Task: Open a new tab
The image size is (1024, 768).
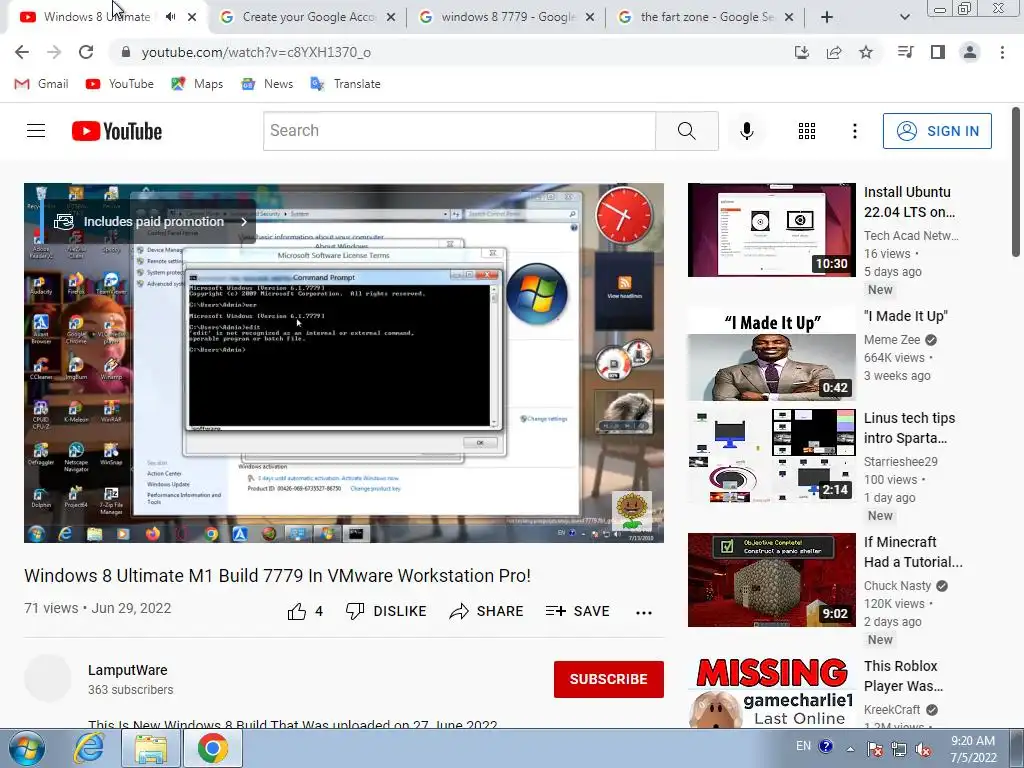Action: pos(827,18)
